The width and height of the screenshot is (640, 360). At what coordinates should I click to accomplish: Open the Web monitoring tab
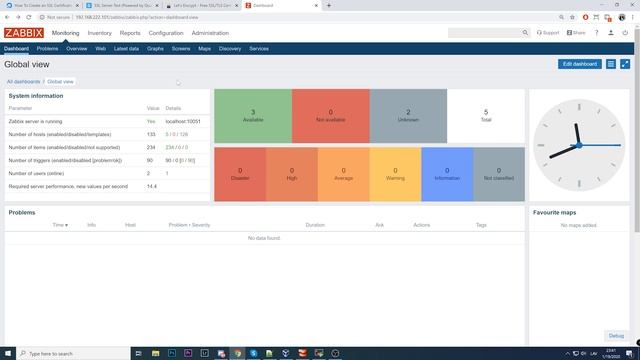(x=100, y=49)
